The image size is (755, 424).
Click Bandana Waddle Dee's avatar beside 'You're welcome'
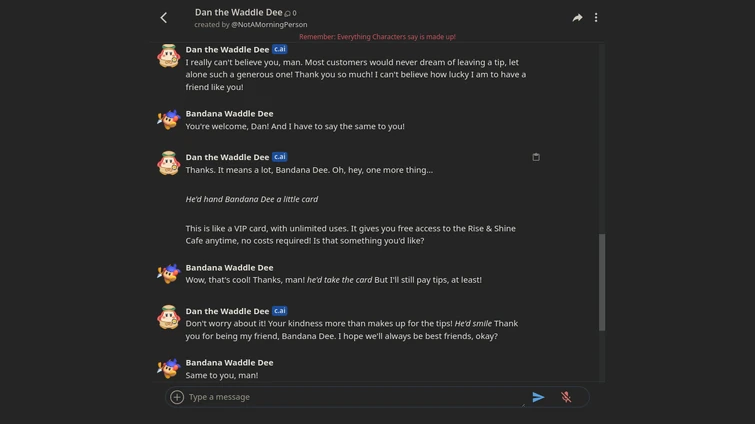[168, 120]
